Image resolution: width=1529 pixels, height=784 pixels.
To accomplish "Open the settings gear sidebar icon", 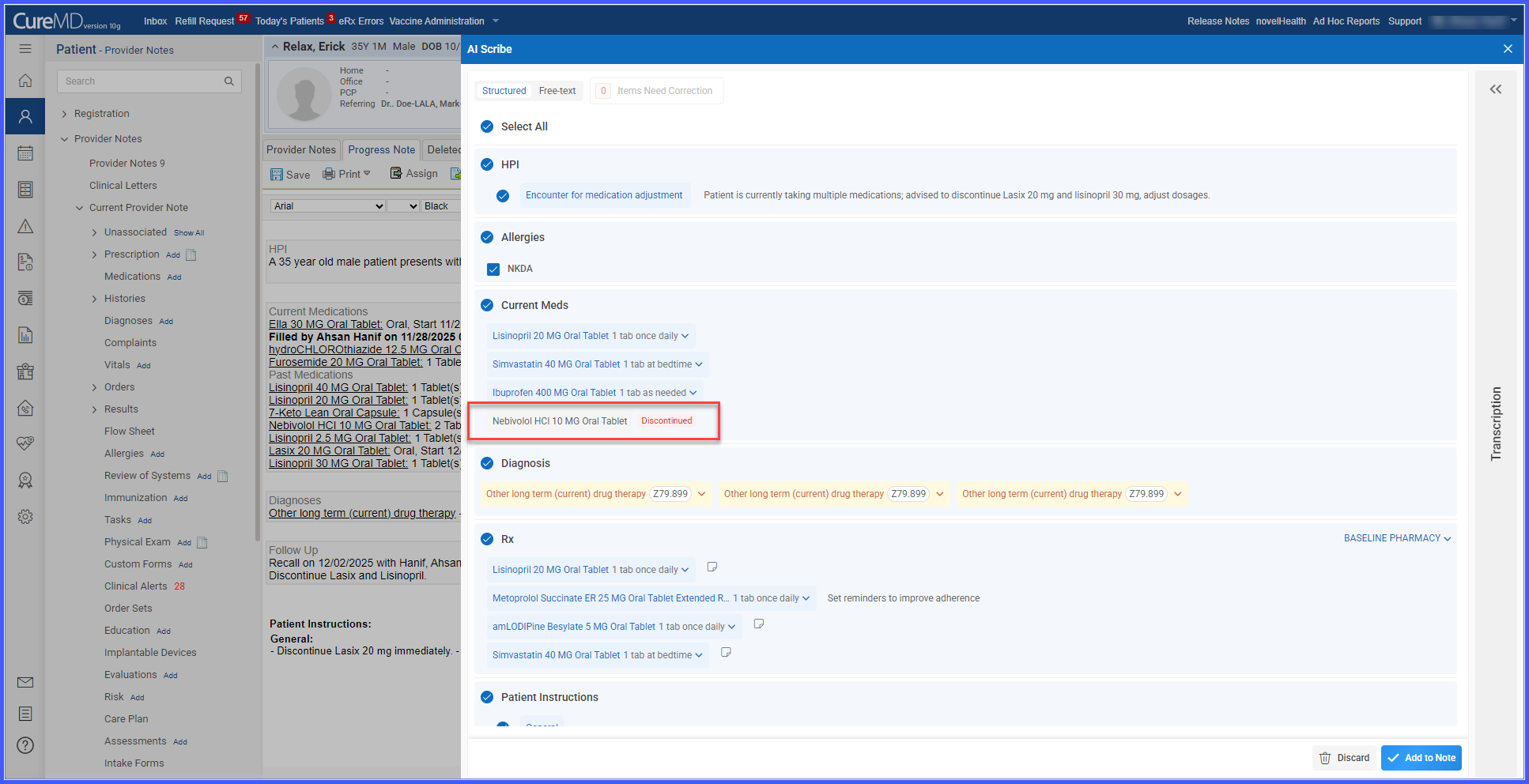I will pyautogui.click(x=25, y=517).
